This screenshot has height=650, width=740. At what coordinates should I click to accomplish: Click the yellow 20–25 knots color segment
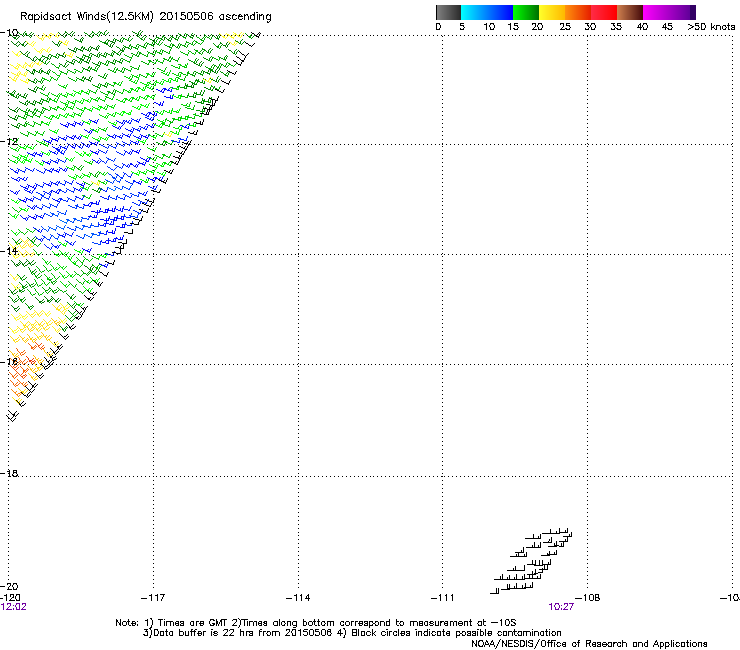pyautogui.click(x=552, y=12)
